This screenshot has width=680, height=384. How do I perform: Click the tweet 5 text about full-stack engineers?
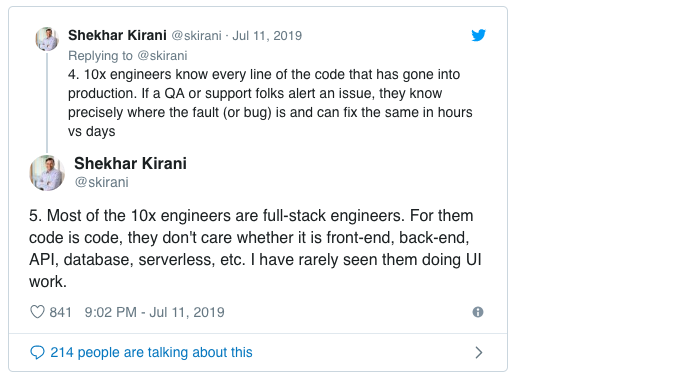pyautogui.click(x=255, y=249)
